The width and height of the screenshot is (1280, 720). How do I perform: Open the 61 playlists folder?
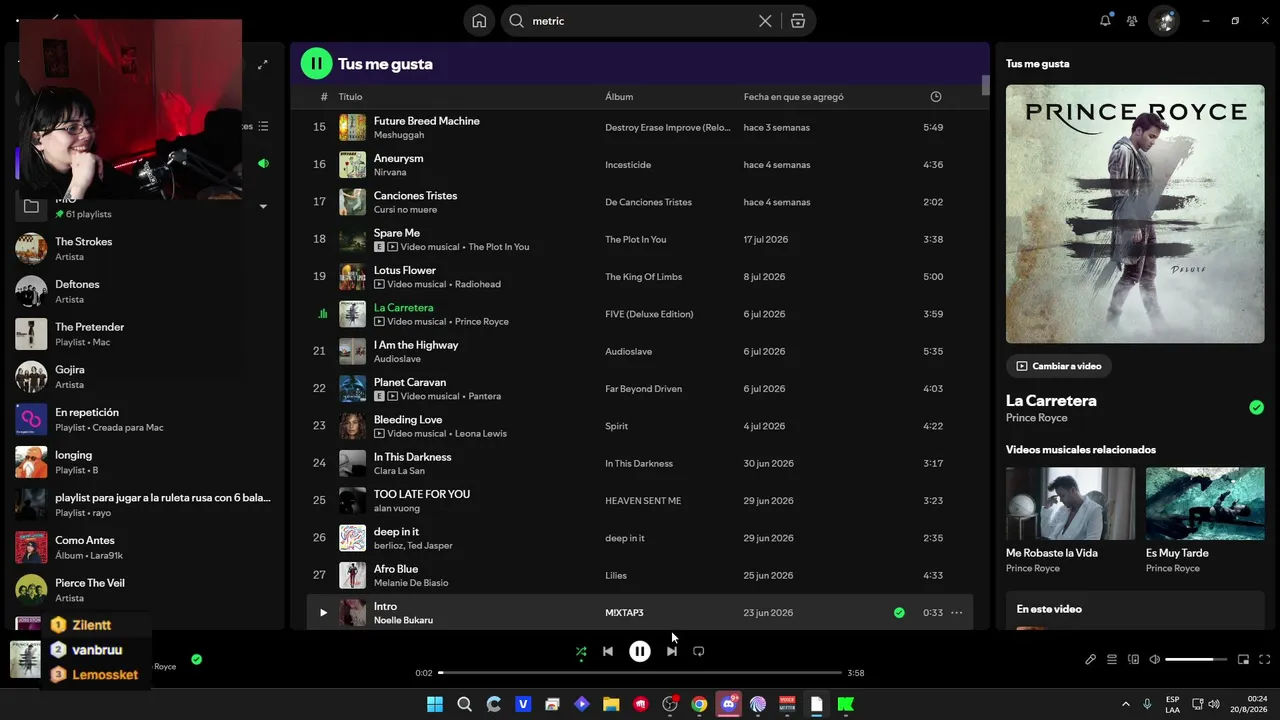pos(145,206)
